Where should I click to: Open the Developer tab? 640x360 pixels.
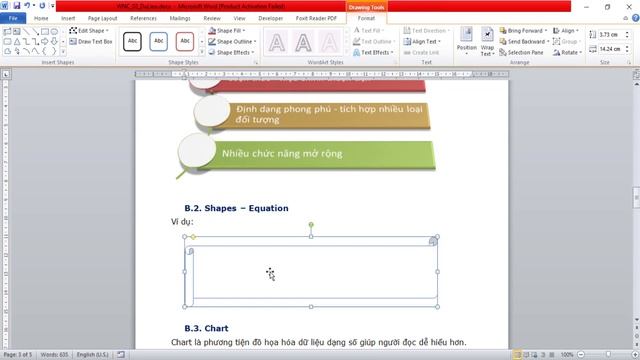tap(271, 18)
